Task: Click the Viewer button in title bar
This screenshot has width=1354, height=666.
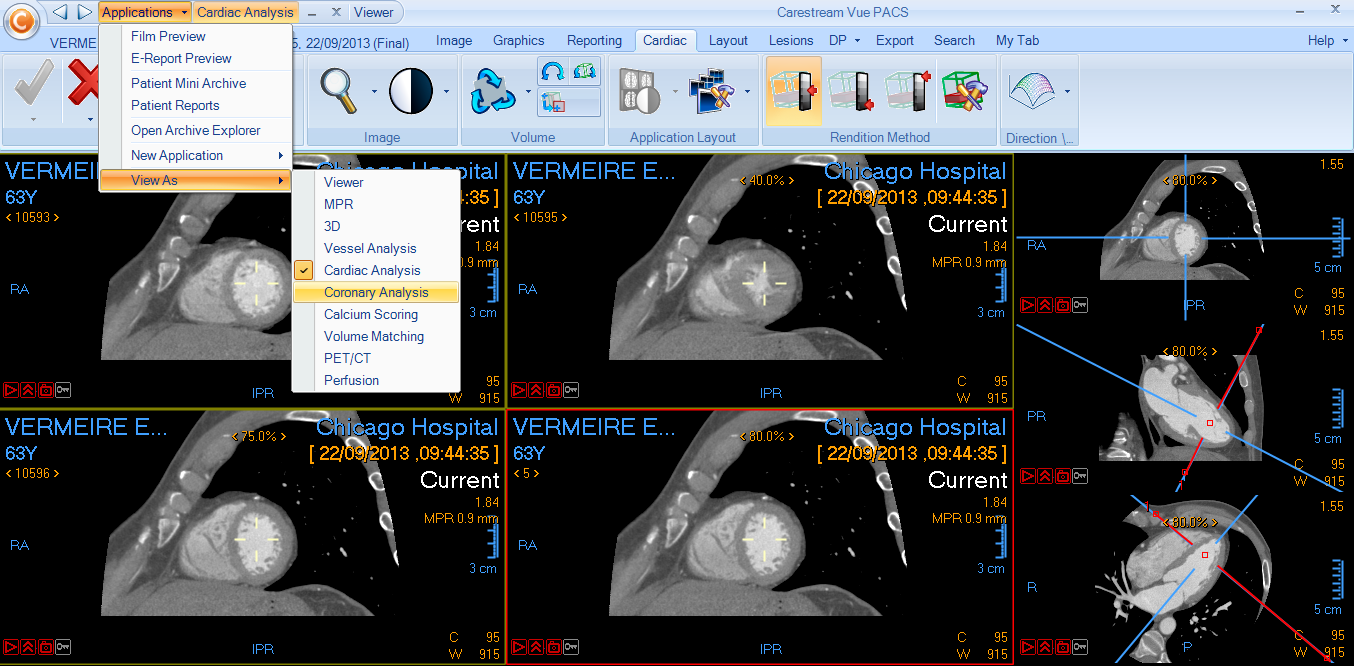Action: pyautogui.click(x=374, y=12)
